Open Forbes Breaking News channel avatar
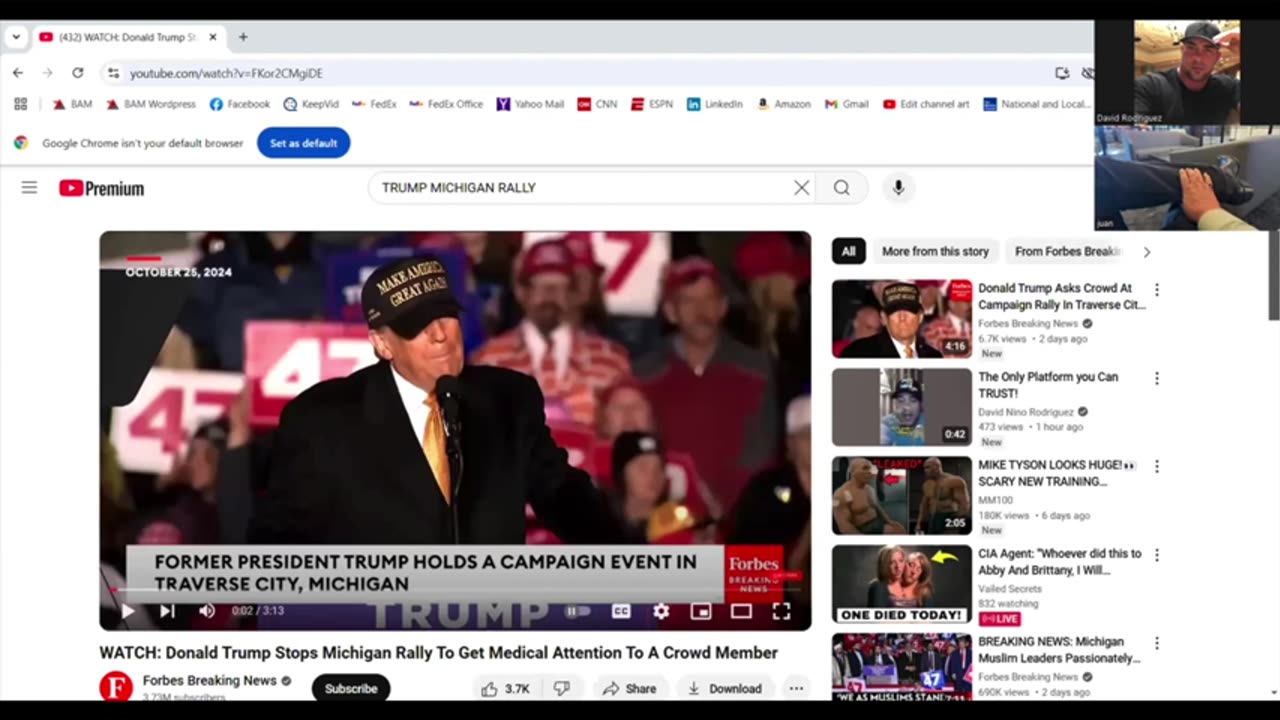 click(116, 687)
